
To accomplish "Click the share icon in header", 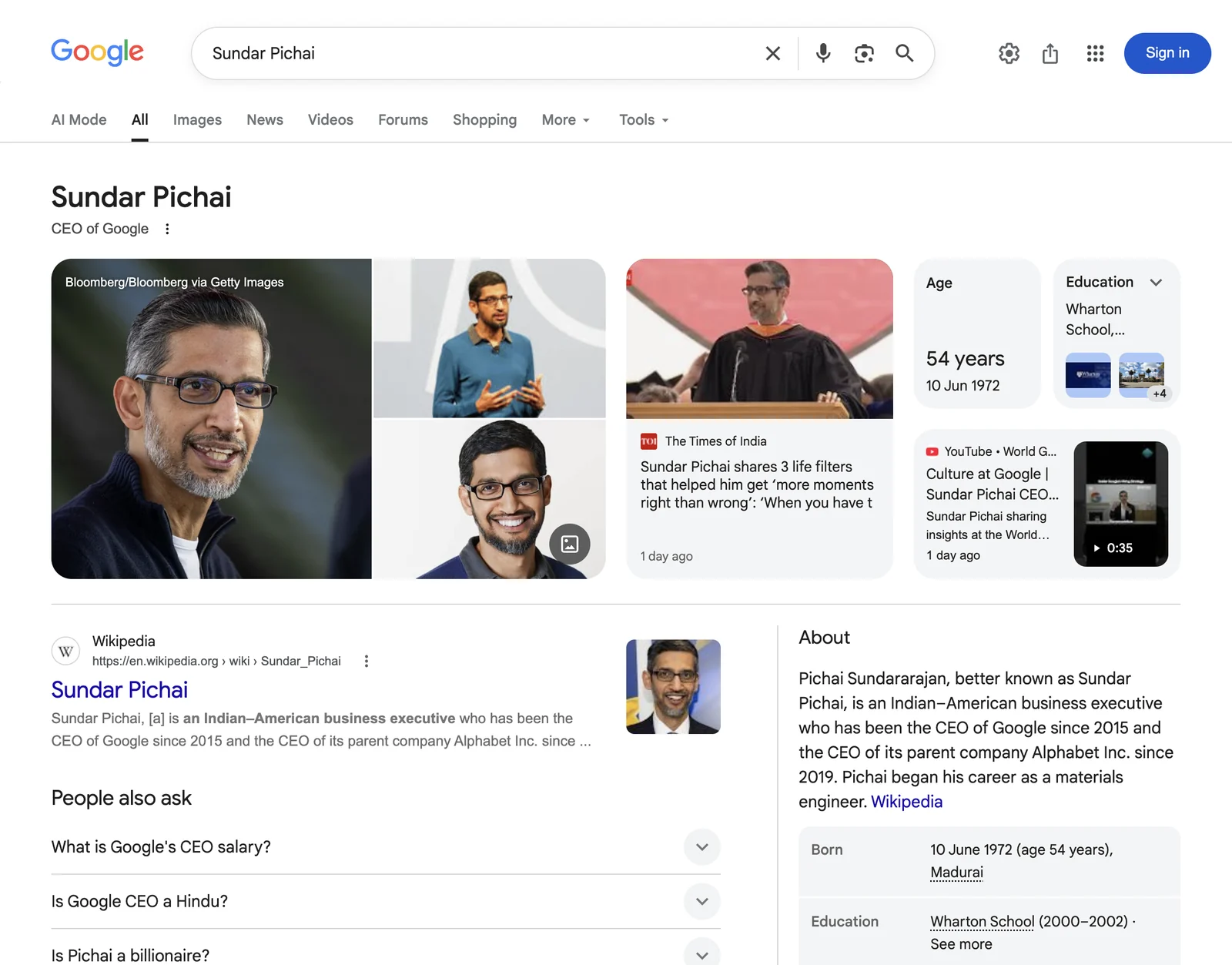I will [1050, 53].
